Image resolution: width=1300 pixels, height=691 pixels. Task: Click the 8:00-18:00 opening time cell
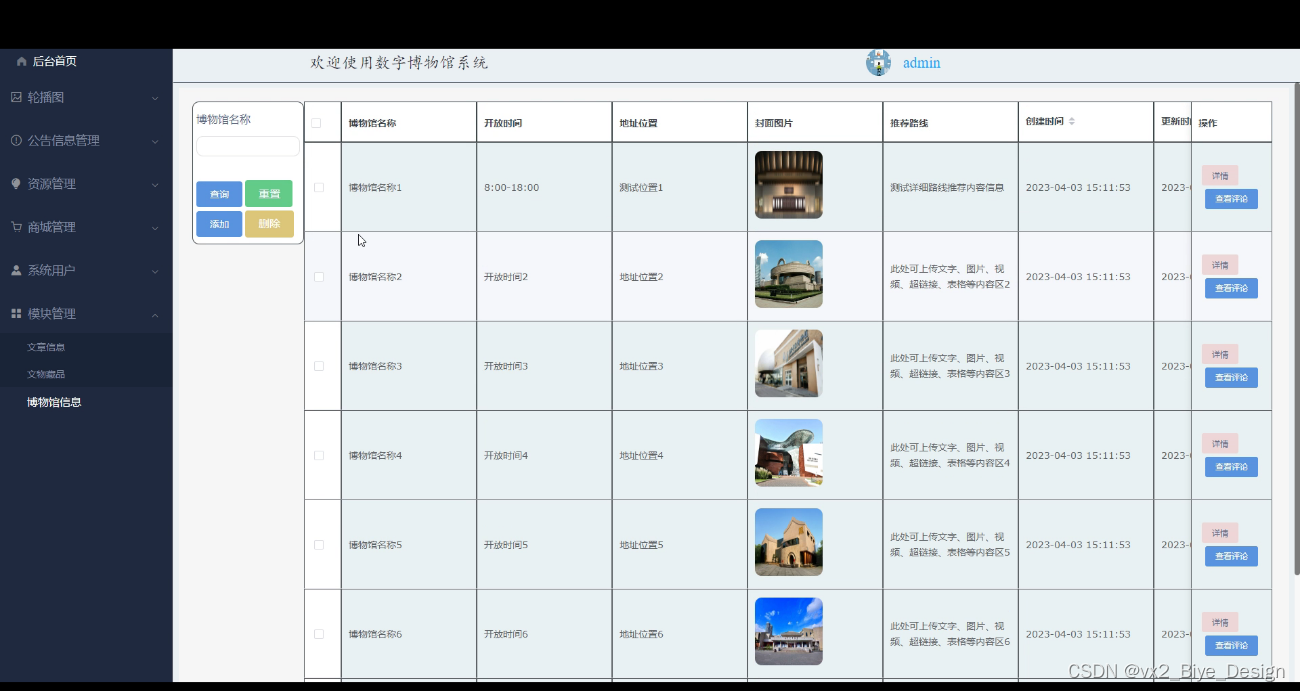pyautogui.click(x=512, y=188)
